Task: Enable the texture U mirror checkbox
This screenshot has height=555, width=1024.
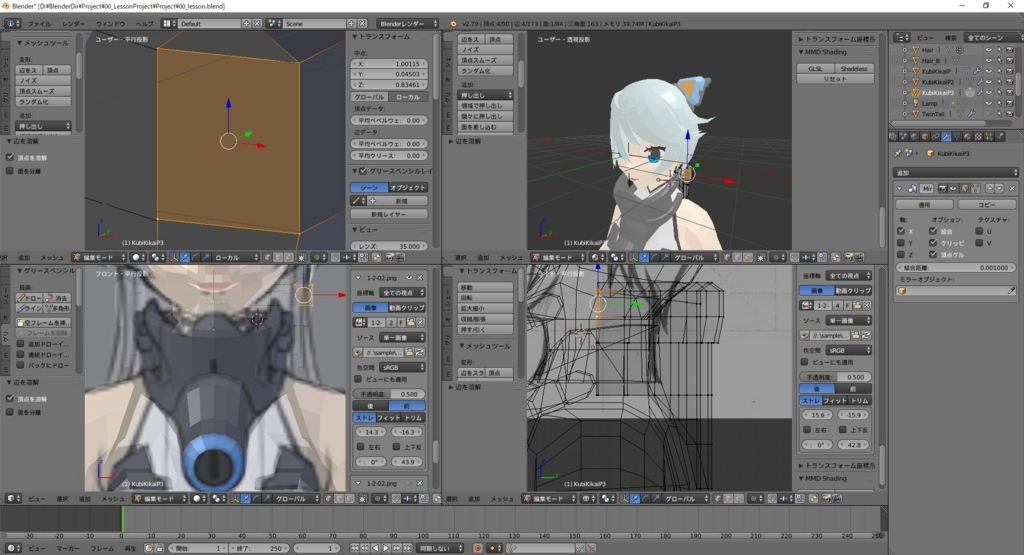Action: pos(980,230)
